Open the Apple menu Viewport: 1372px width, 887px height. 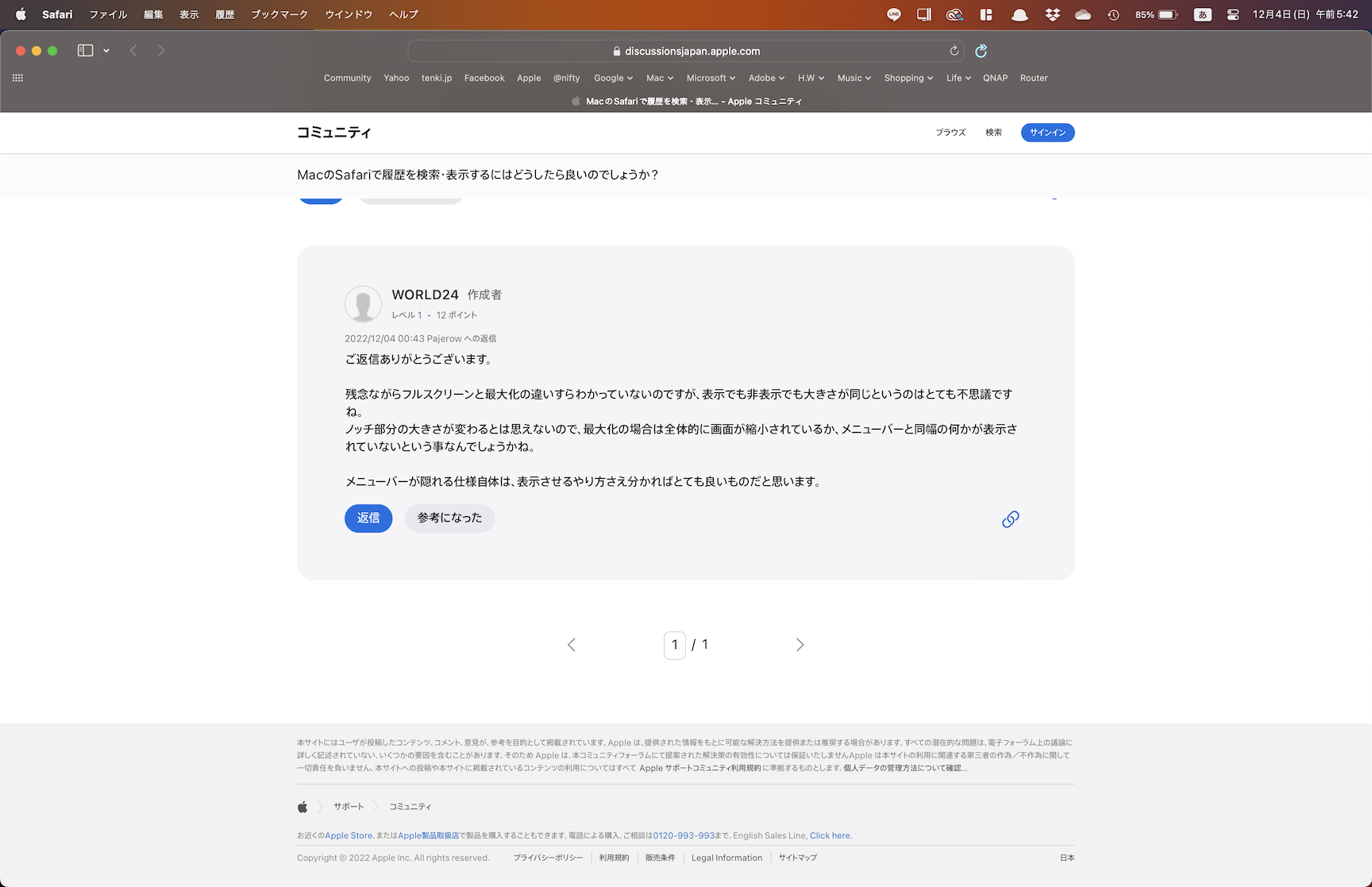21,14
